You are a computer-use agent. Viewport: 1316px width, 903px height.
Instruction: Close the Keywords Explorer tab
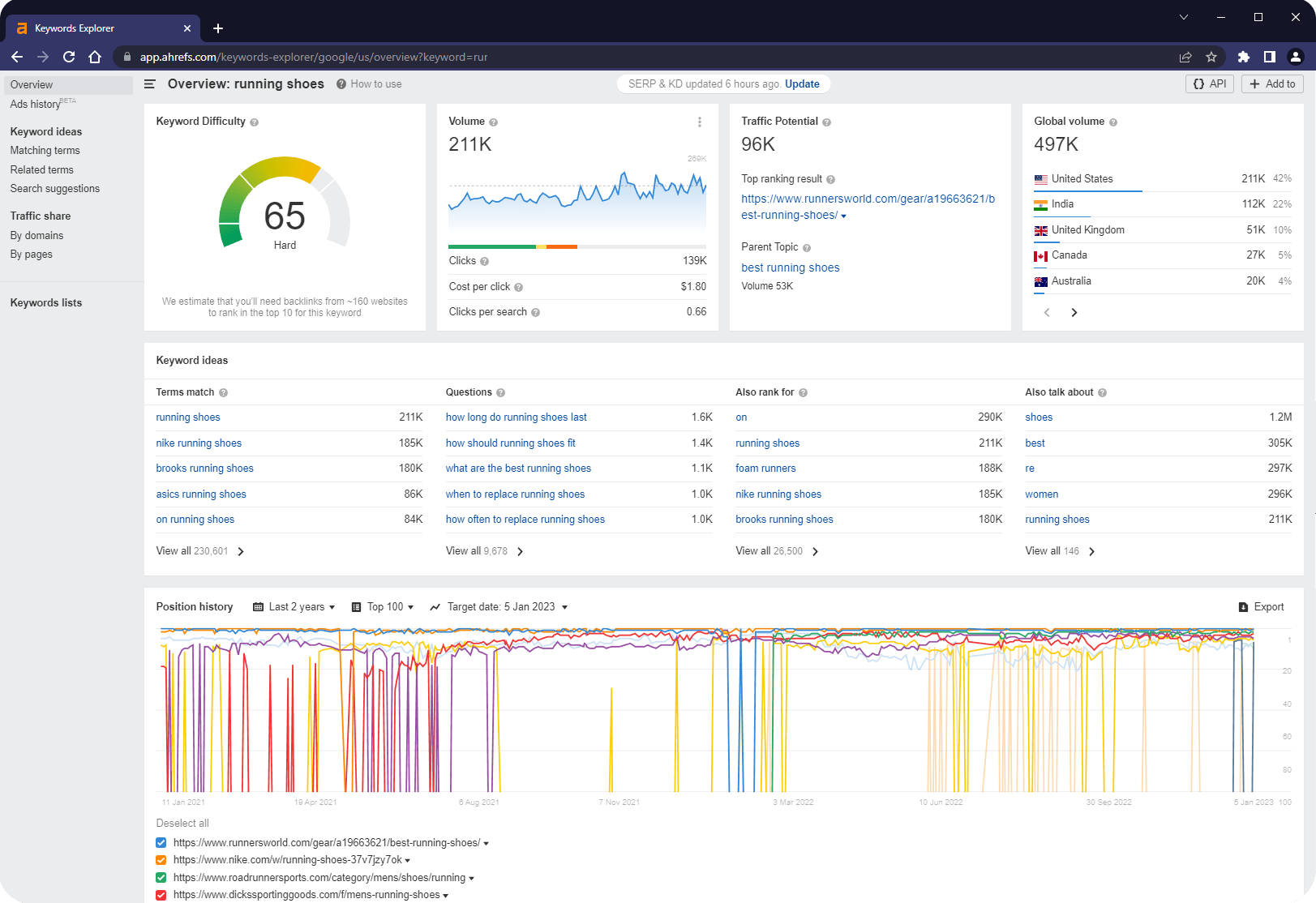click(187, 28)
